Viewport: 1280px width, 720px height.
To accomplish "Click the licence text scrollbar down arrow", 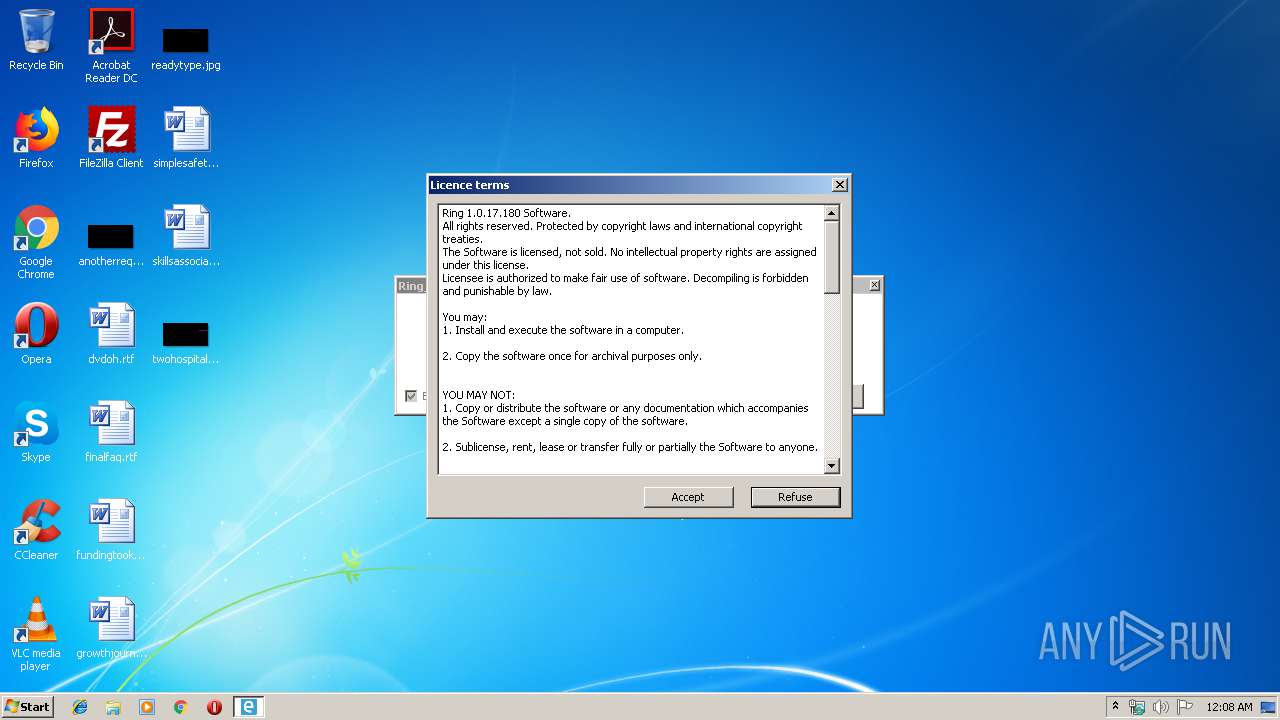I will pos(832,466).
